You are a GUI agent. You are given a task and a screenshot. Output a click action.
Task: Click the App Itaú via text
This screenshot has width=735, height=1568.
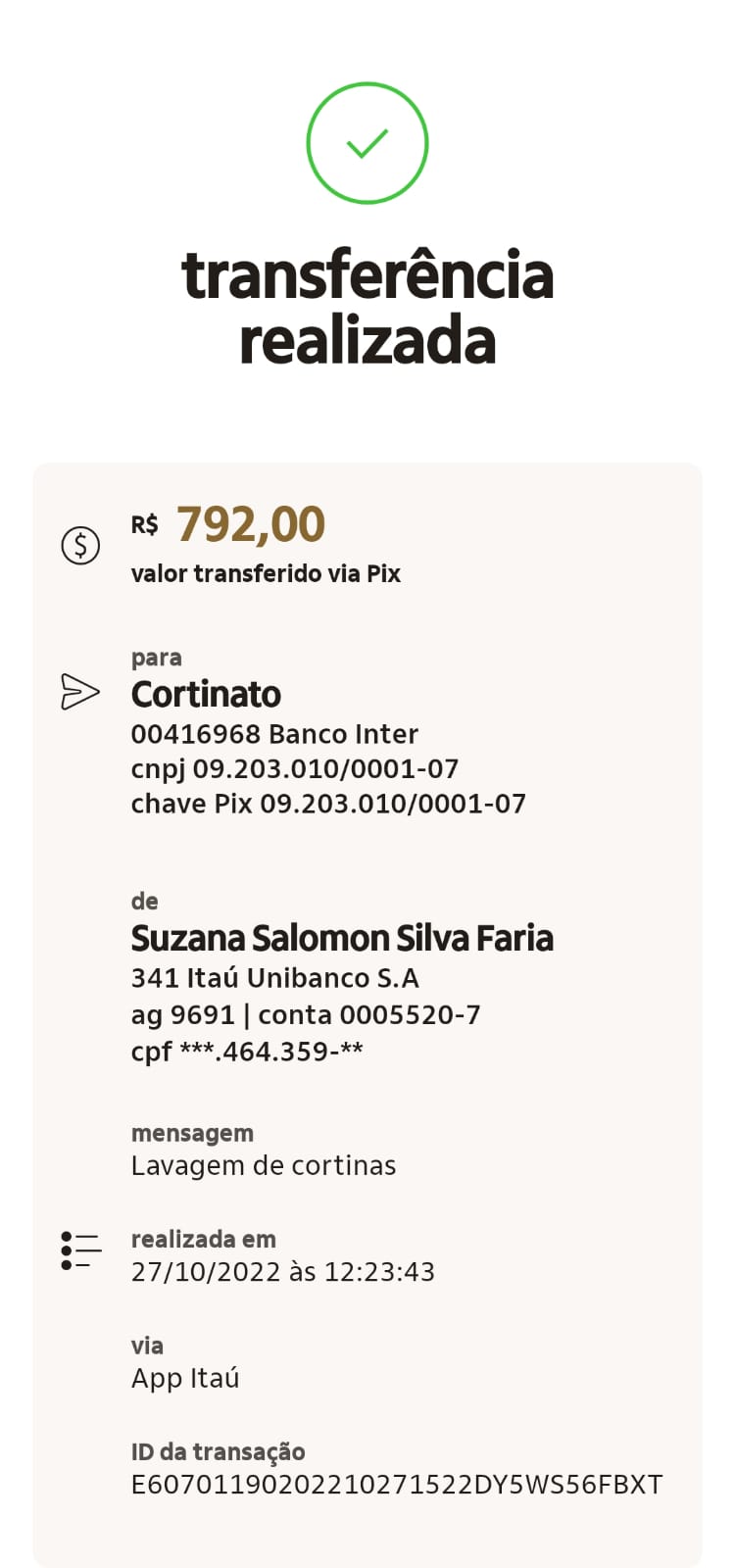tap(185, 1379)
